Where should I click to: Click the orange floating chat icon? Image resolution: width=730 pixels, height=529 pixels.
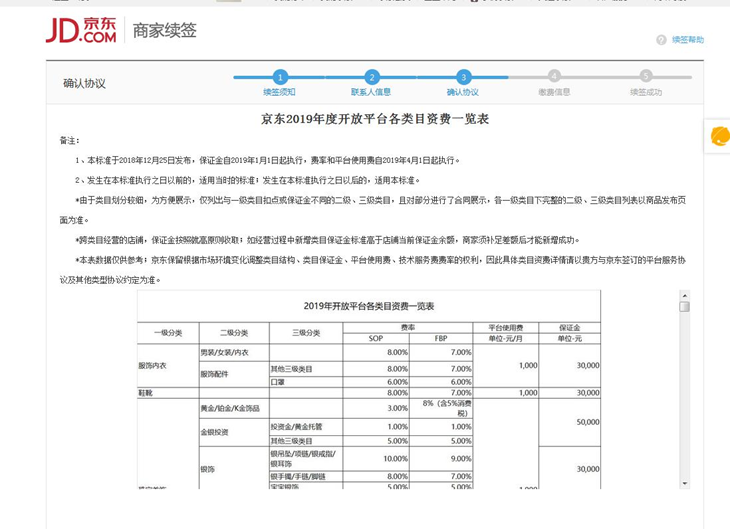[x=720, y=136]
